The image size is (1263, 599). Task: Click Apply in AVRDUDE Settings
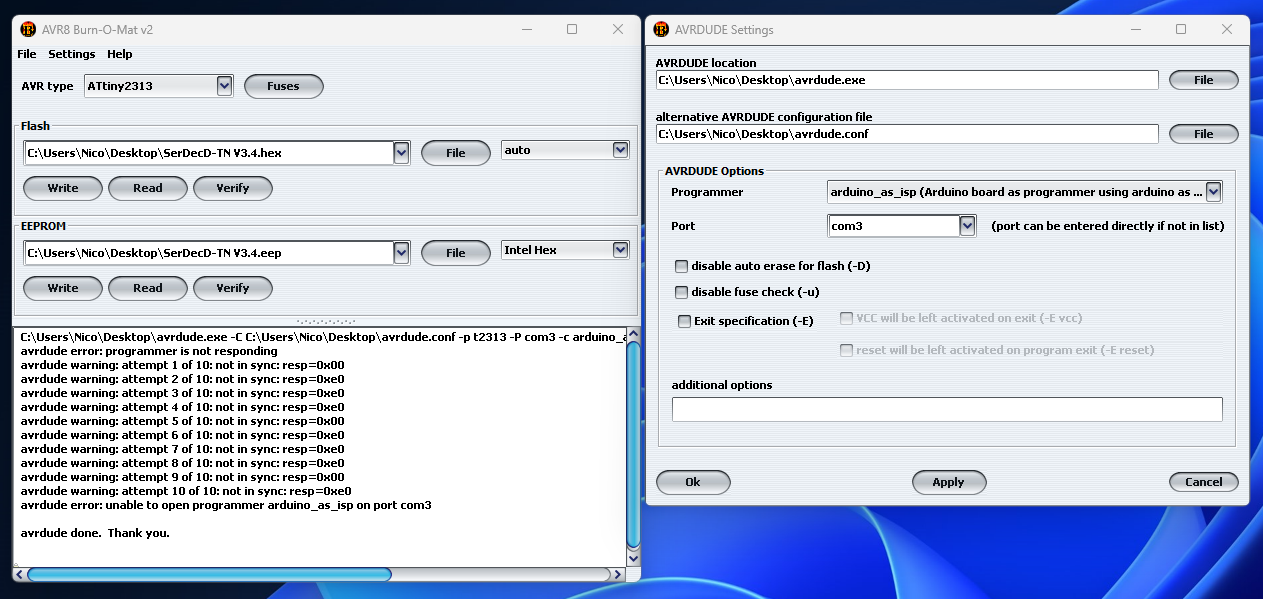tap(948, 482)
